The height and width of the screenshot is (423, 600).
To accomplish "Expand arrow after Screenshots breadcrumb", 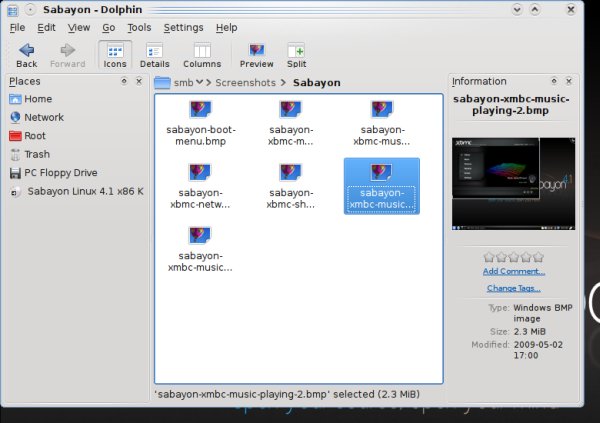I will click(283, 83).
